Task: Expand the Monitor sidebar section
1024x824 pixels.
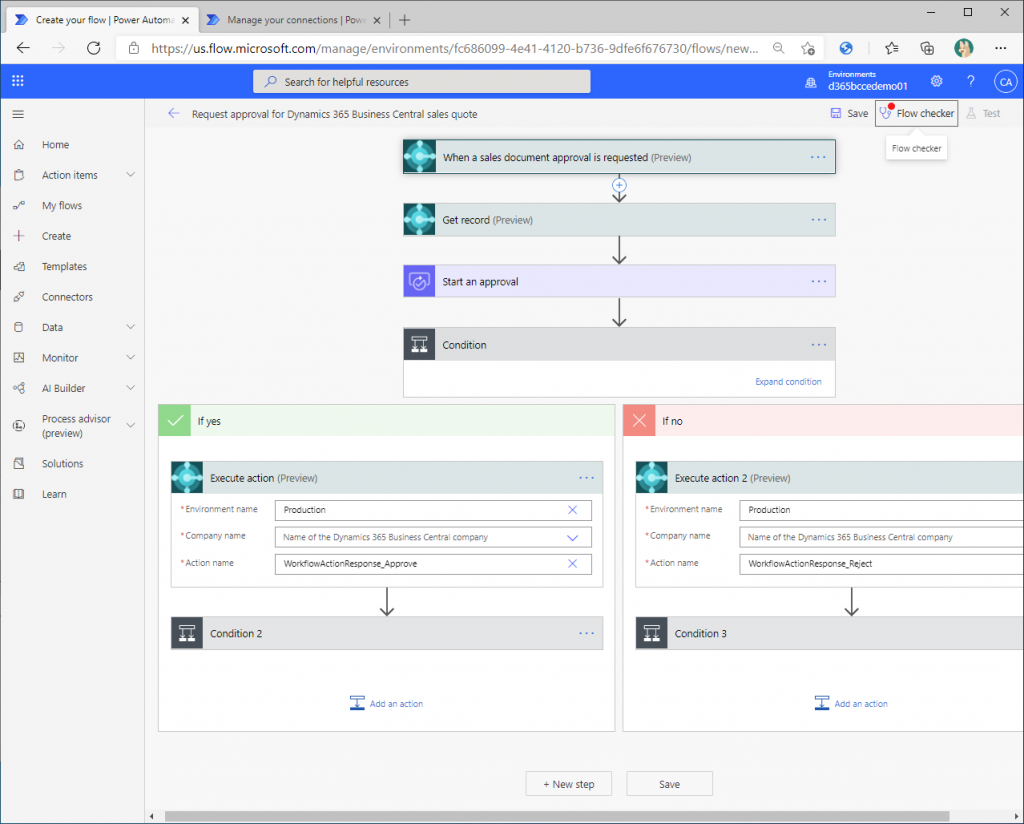Action: point(130,358)
